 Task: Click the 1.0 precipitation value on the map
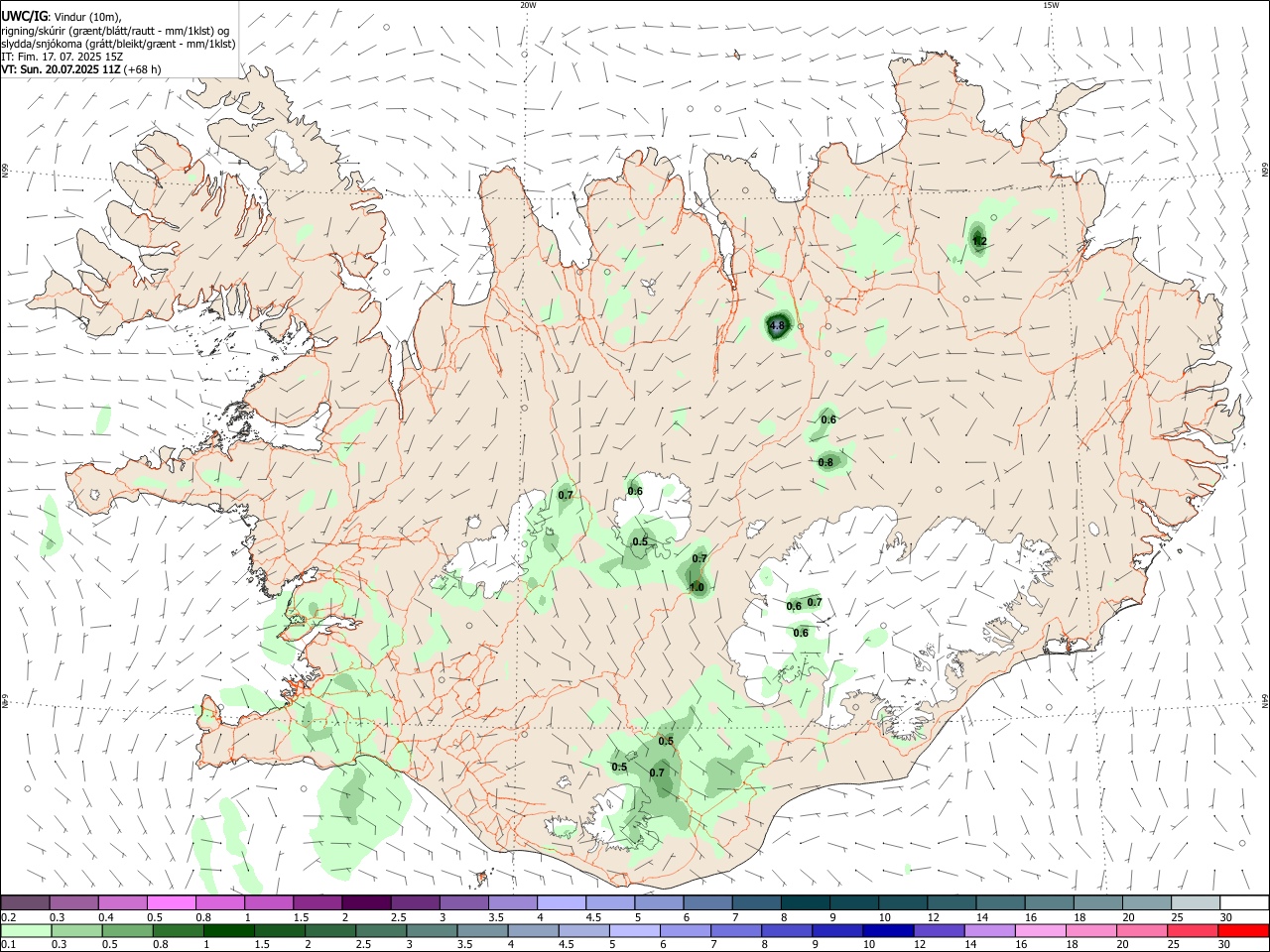697,587
